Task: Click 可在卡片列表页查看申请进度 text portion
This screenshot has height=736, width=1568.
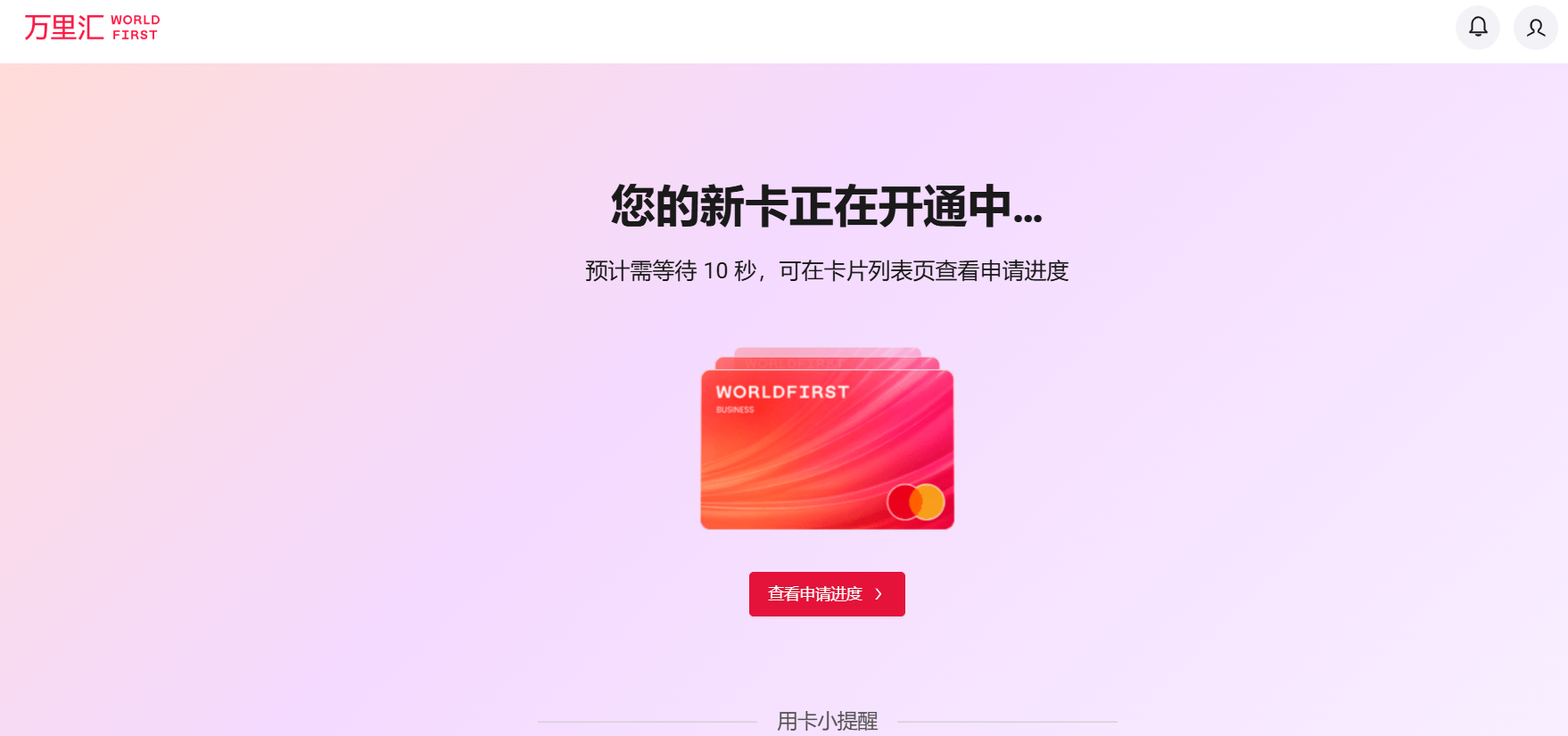Action: (x=924, y=271)
